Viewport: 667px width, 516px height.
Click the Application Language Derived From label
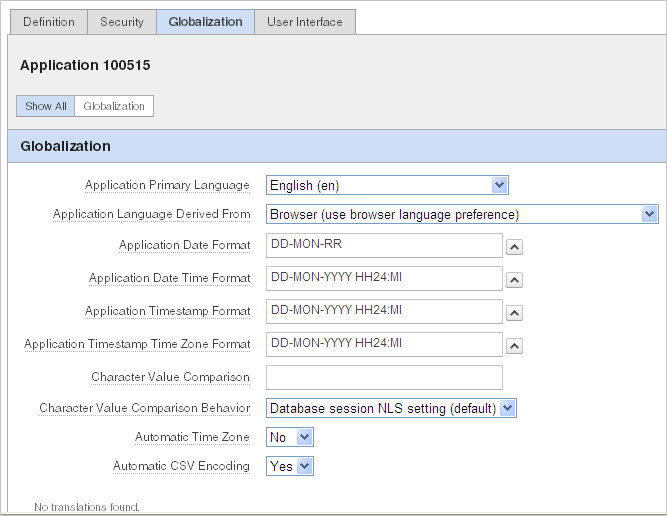152,214
